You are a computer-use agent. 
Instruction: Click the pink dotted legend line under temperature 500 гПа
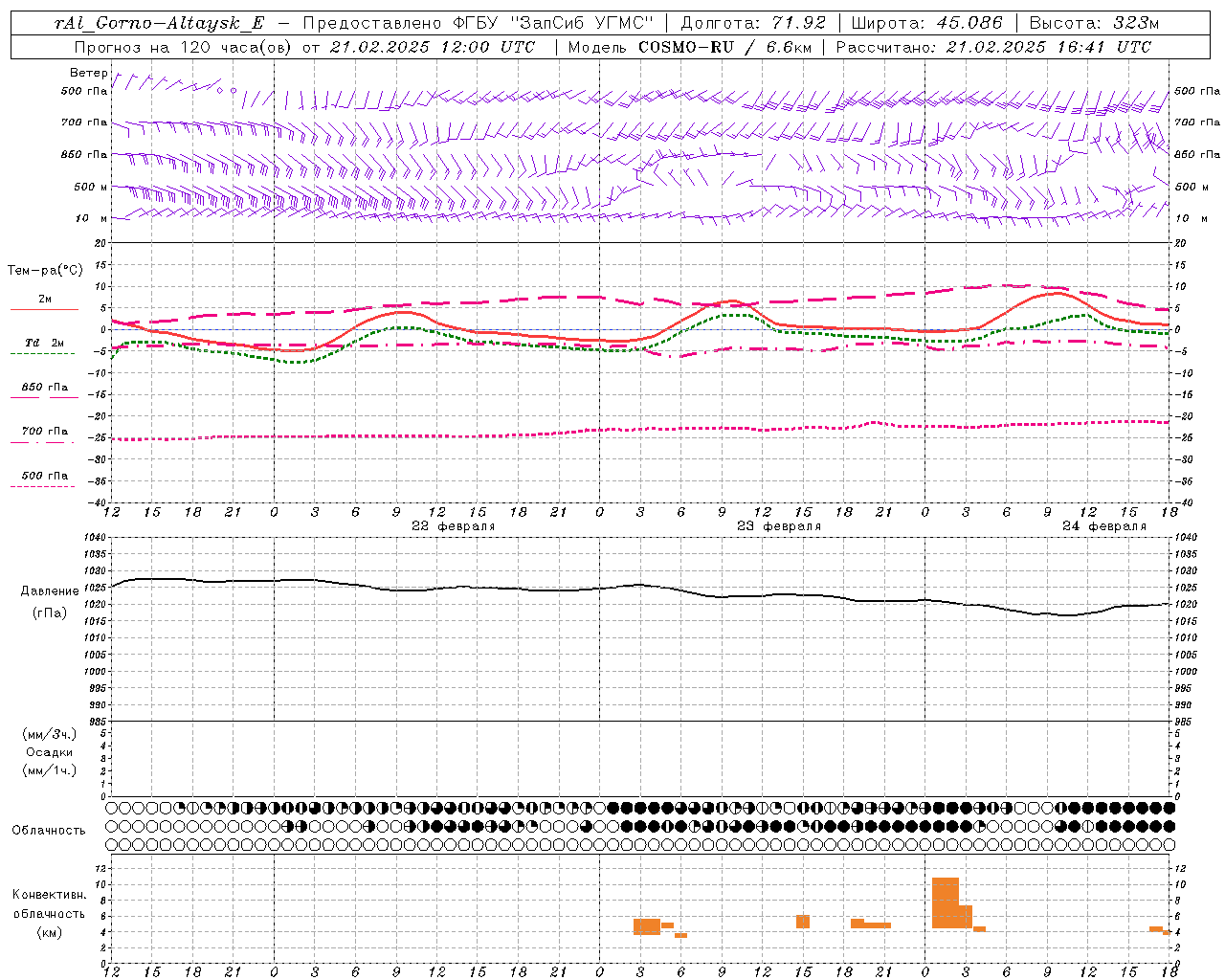click(43, 486)
